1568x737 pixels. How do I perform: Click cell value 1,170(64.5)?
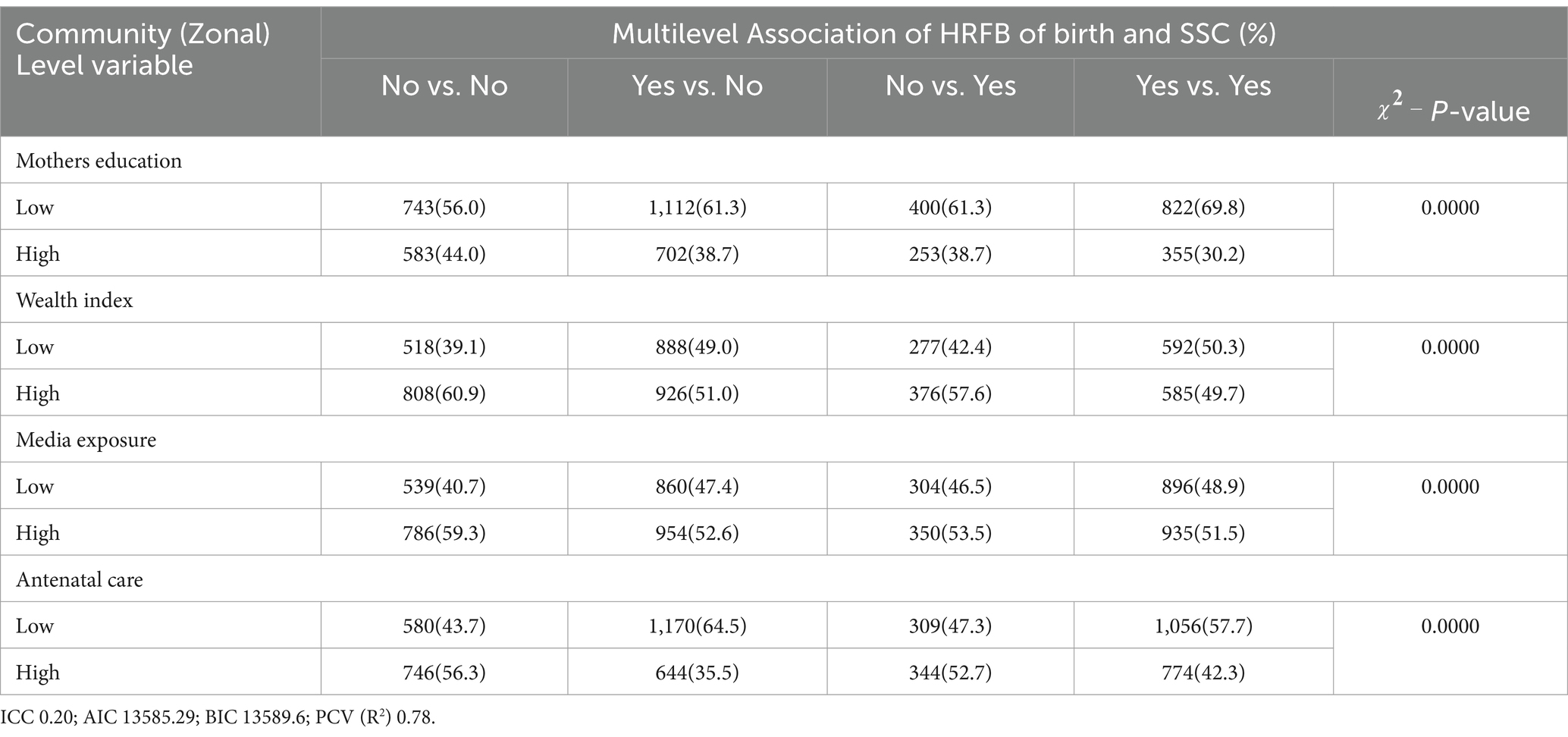[698, 626]
